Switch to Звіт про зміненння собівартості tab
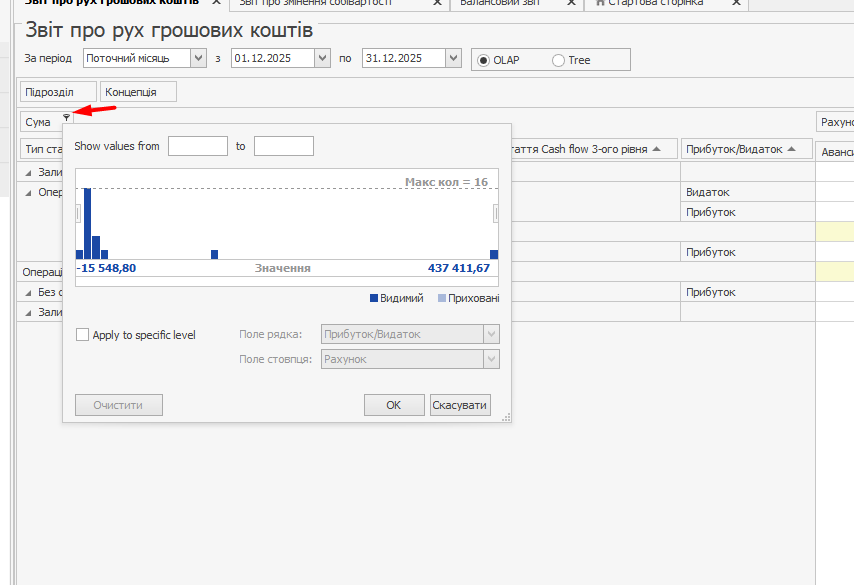 point(330,3)
